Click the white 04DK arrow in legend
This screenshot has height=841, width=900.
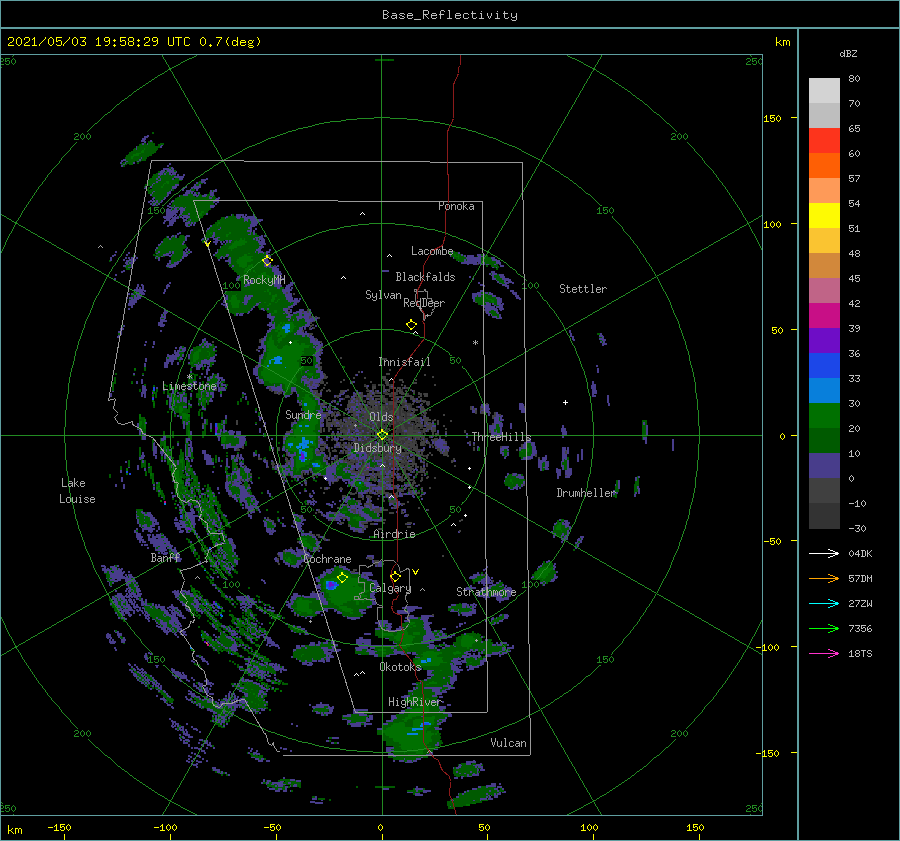[824, 553]
